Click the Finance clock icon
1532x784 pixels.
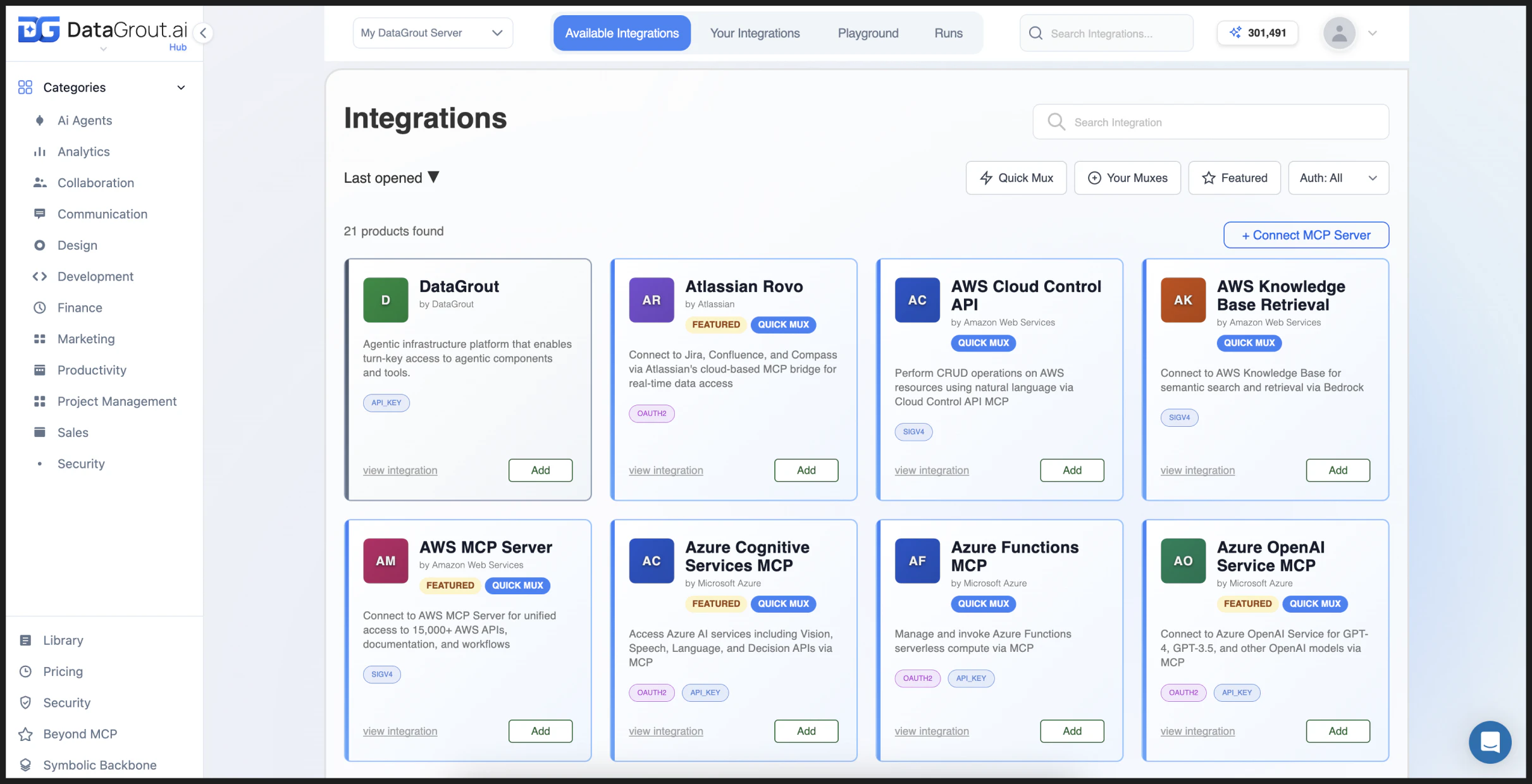(39, 307)
